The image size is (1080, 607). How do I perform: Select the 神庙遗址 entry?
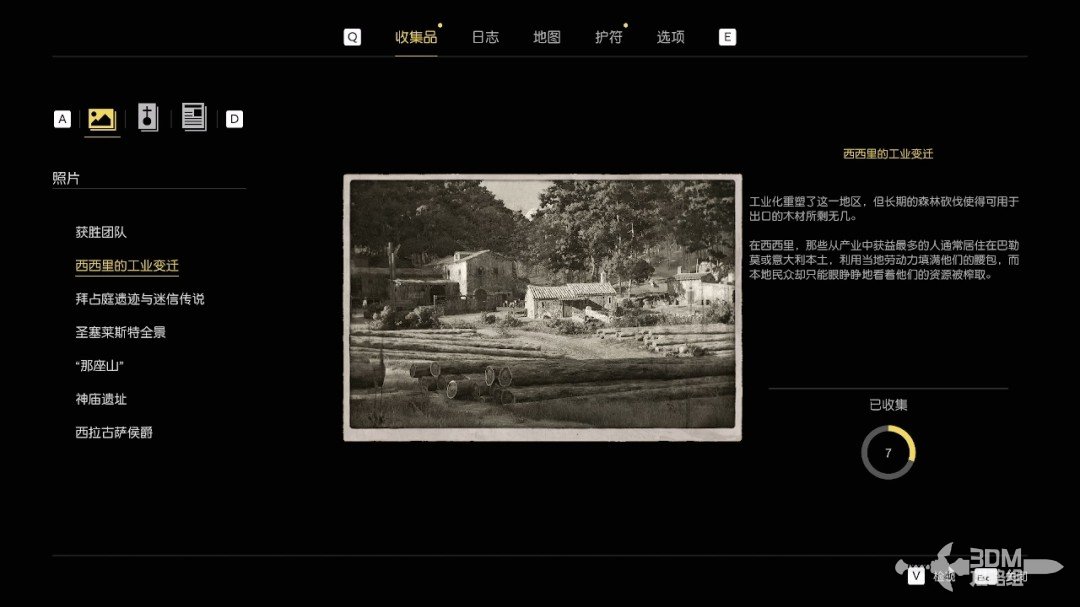(x=101, y=399)
